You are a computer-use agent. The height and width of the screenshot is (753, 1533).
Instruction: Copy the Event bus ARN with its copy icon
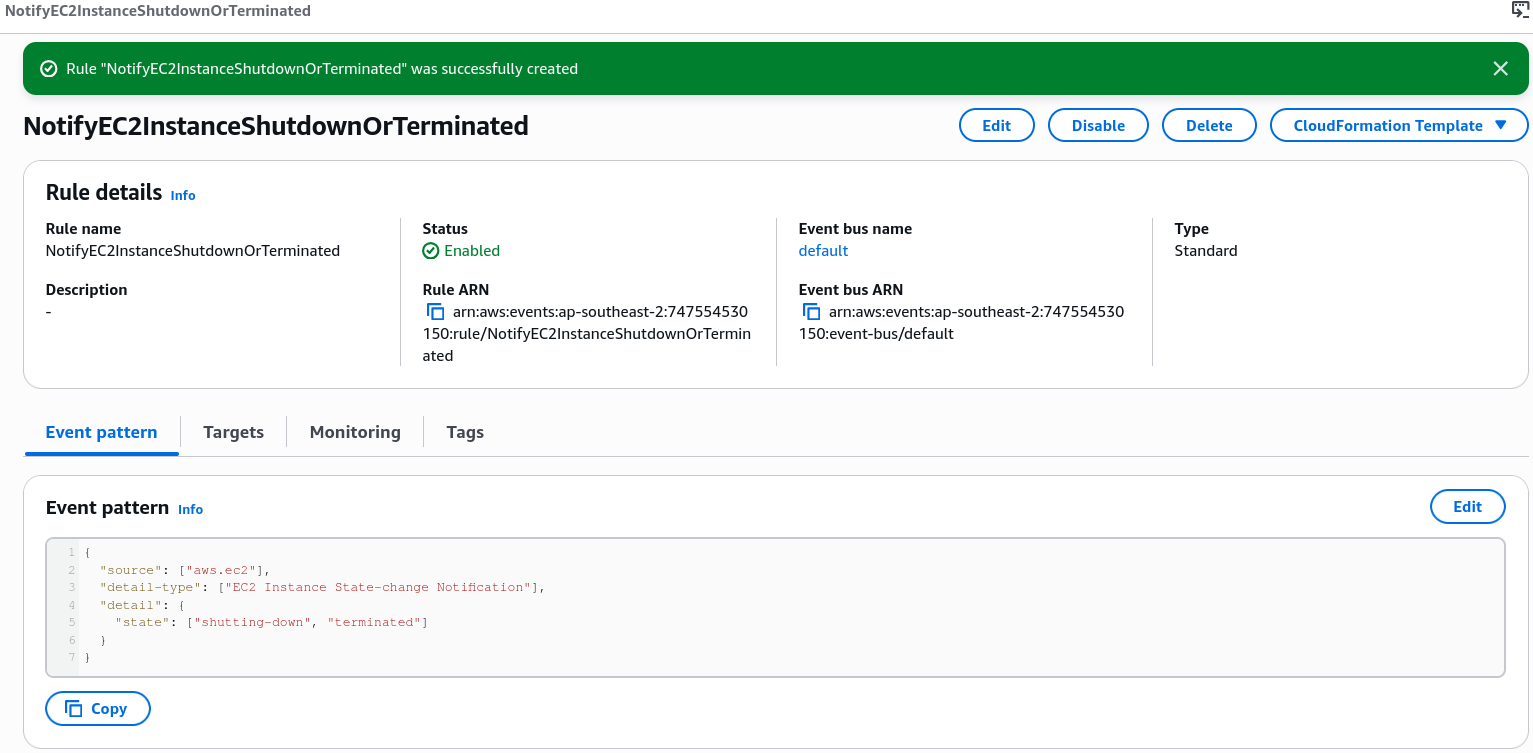[x=811, y=312]
